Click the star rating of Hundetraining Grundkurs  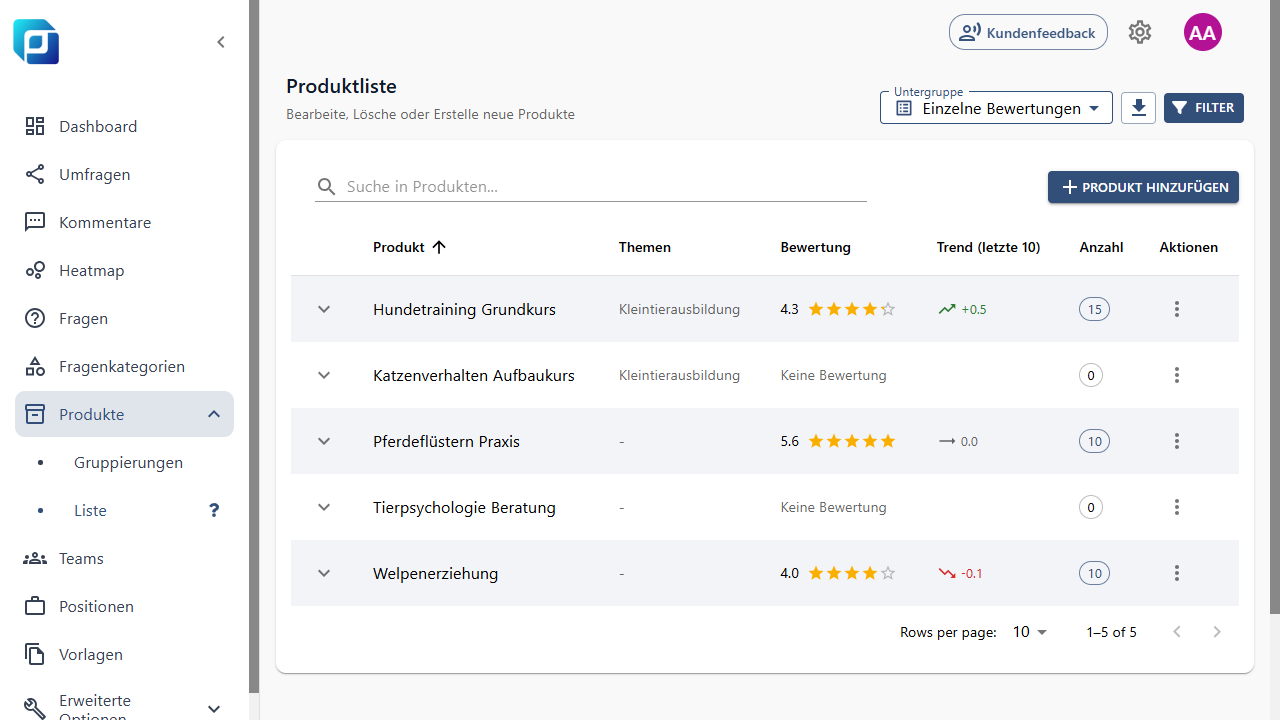(x=852, y=309)
